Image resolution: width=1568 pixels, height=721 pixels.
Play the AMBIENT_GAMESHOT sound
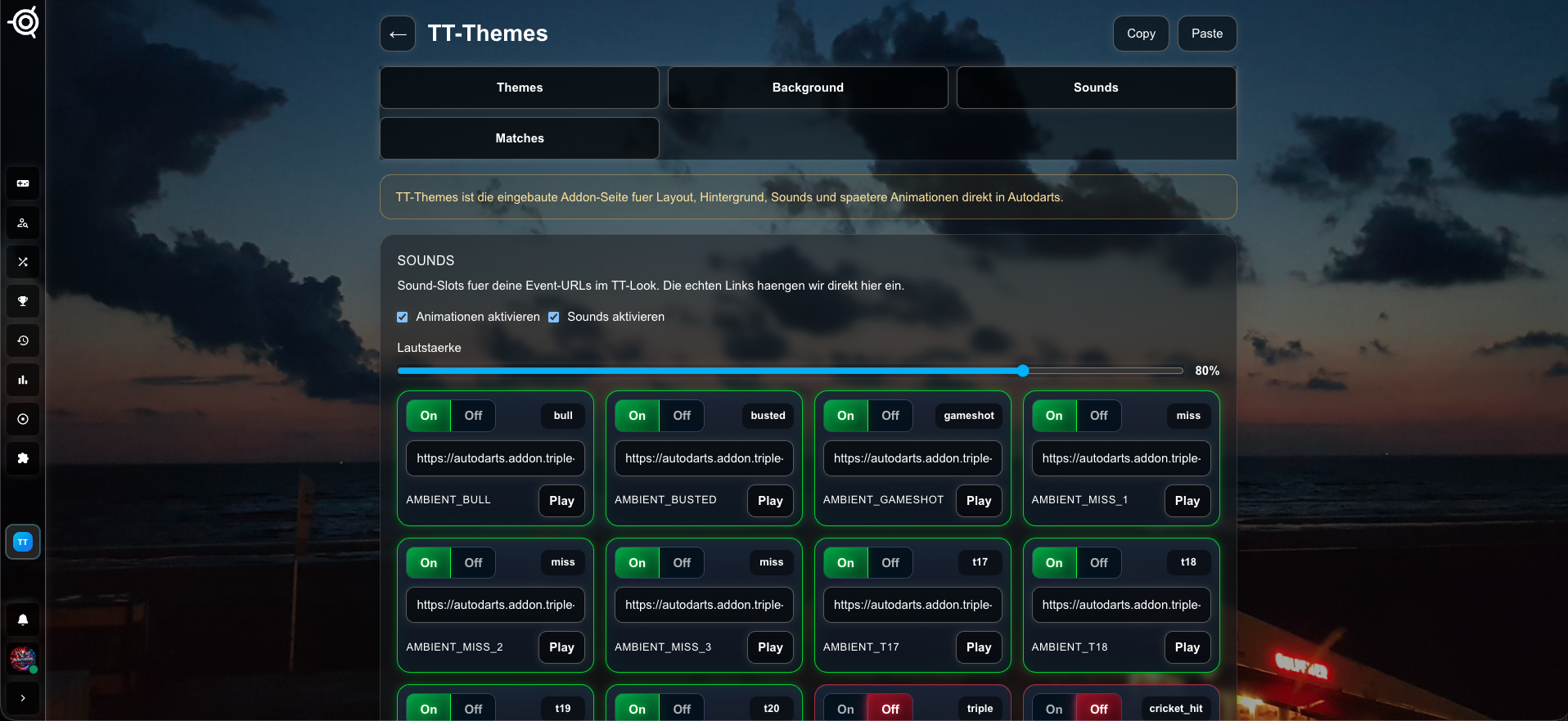pos(979,501)
